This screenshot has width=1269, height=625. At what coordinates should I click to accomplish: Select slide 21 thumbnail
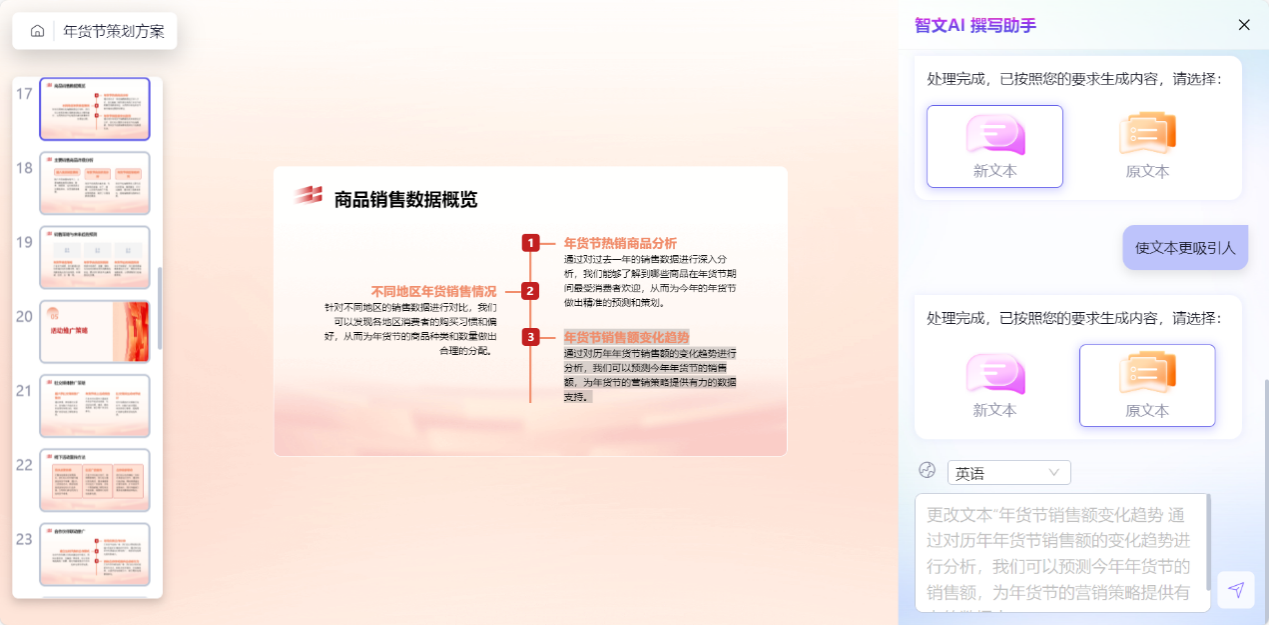point(95,405)
